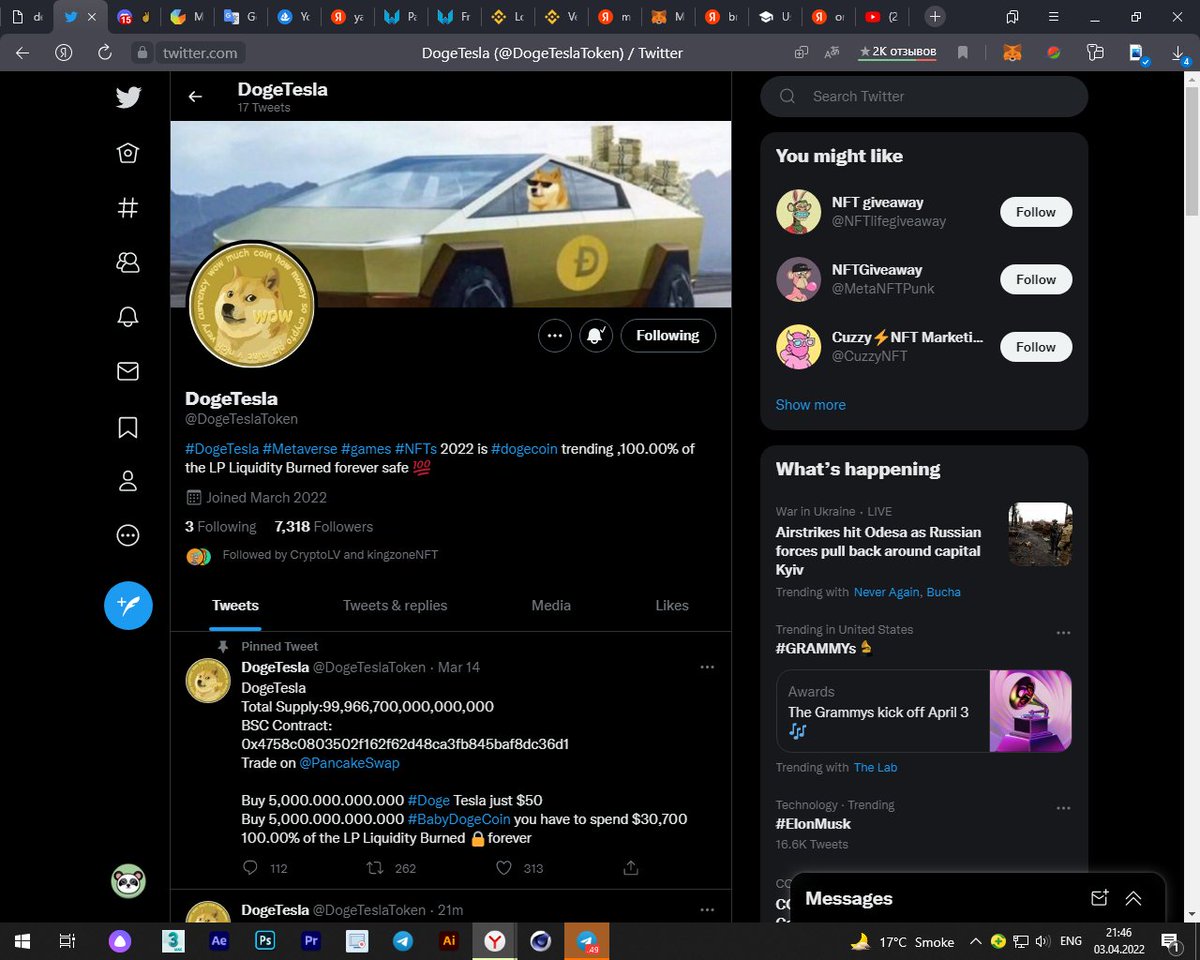
Task: Open more options for #GRAMMYs trend
Action: [1063, 633]
